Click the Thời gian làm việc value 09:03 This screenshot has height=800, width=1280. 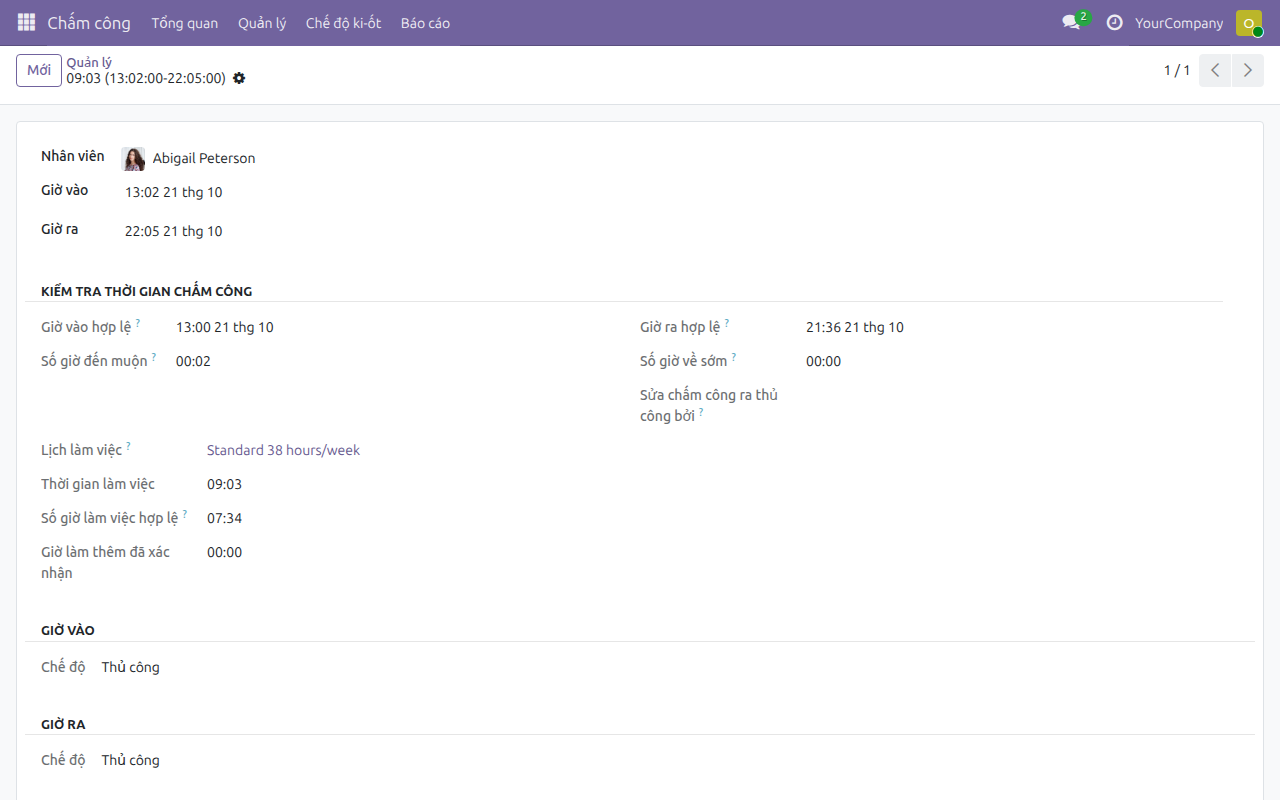click(224, 484)
